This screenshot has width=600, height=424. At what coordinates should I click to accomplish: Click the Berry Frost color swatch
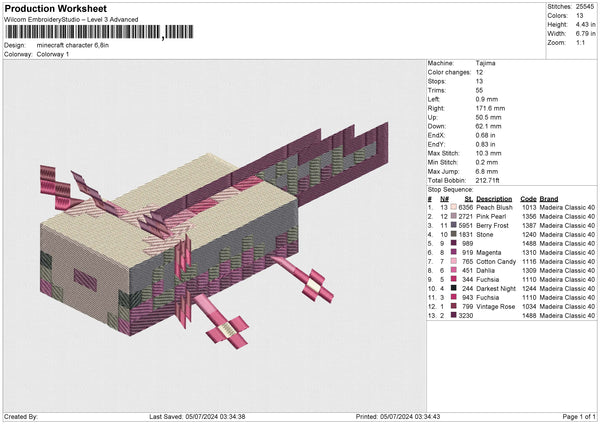tap(453, 225)
